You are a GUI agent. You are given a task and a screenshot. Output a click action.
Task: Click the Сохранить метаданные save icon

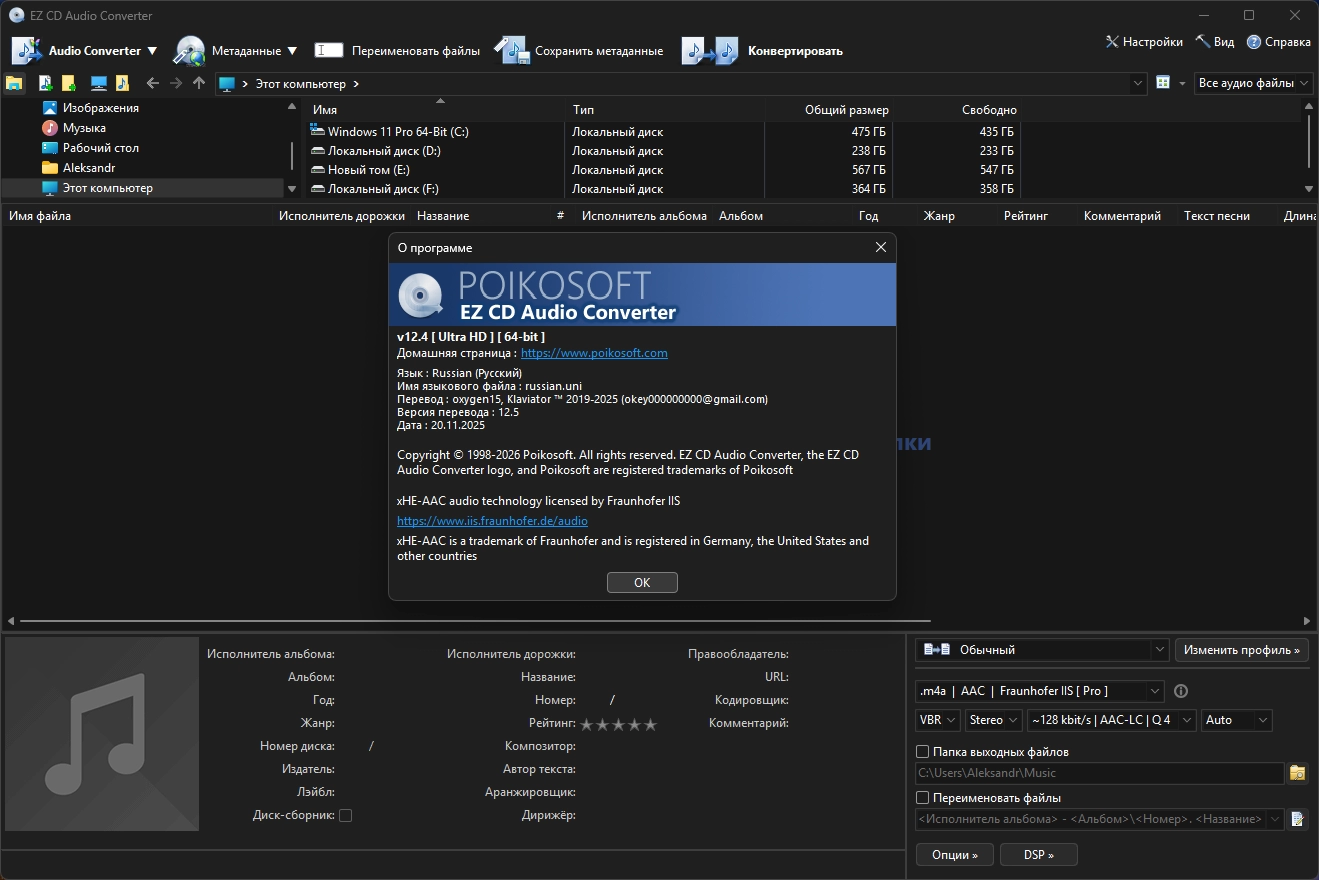511,50
